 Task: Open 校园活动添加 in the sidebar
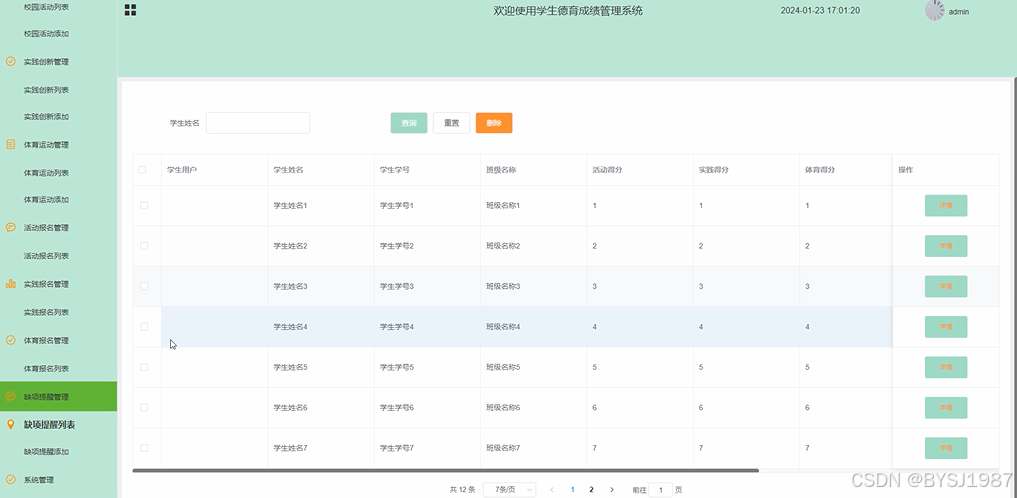tap(46, 34)
